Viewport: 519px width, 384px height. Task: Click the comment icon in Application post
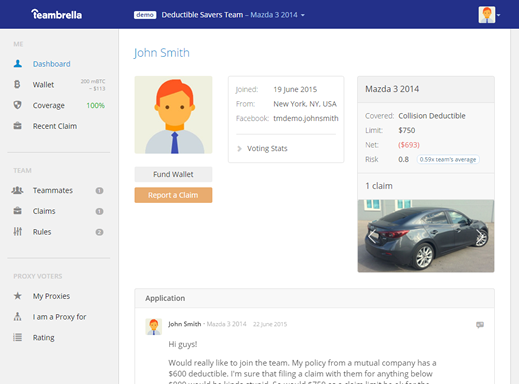pos(480,325)
